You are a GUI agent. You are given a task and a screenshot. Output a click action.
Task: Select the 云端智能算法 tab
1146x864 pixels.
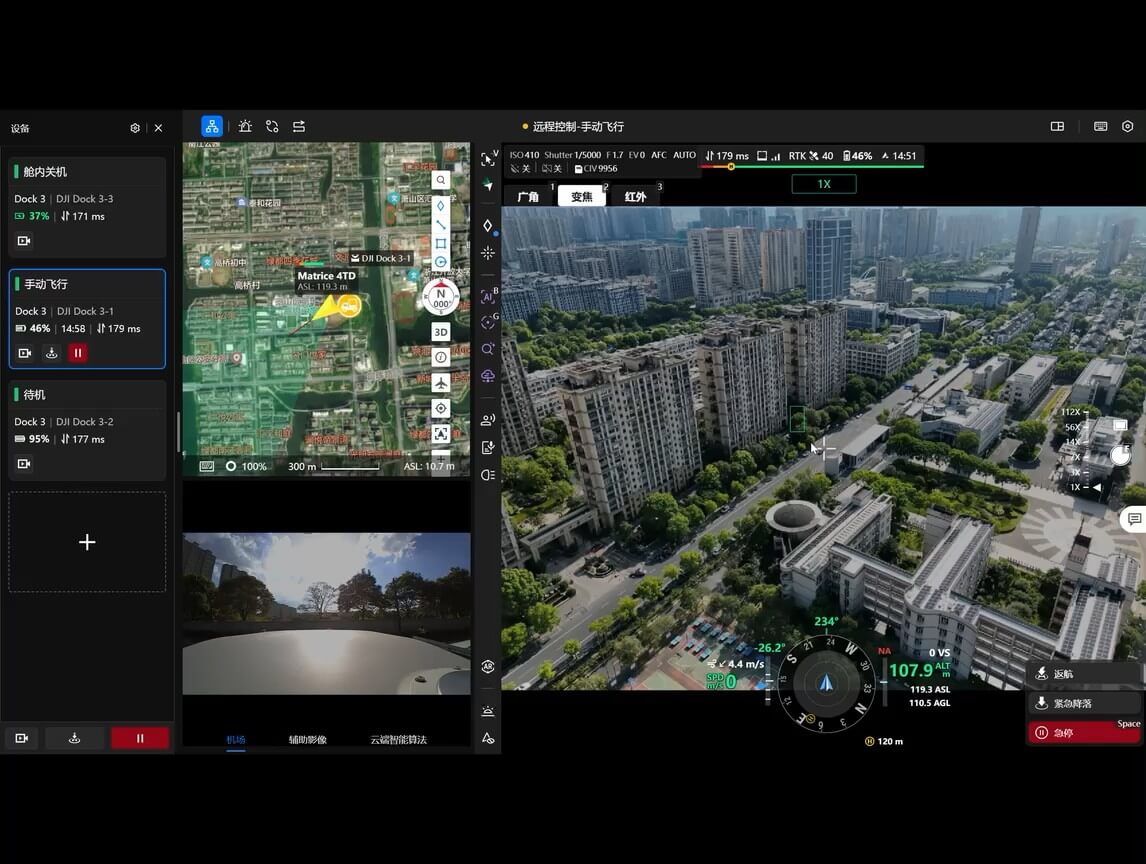coord(398,740)
